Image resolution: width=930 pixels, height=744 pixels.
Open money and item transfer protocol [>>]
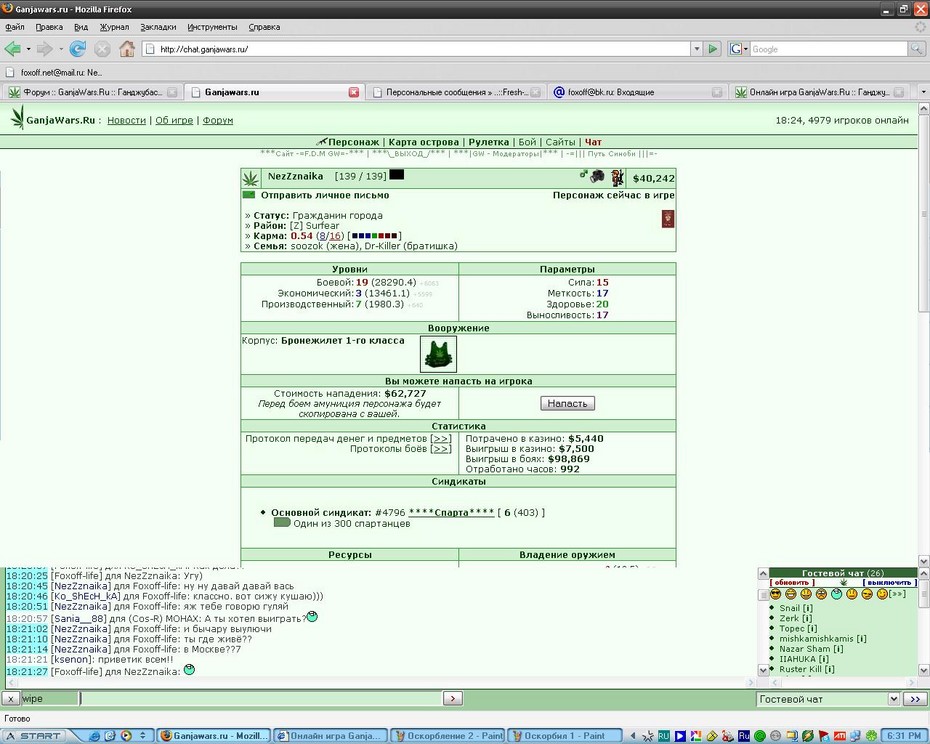[x=441, y=438]
